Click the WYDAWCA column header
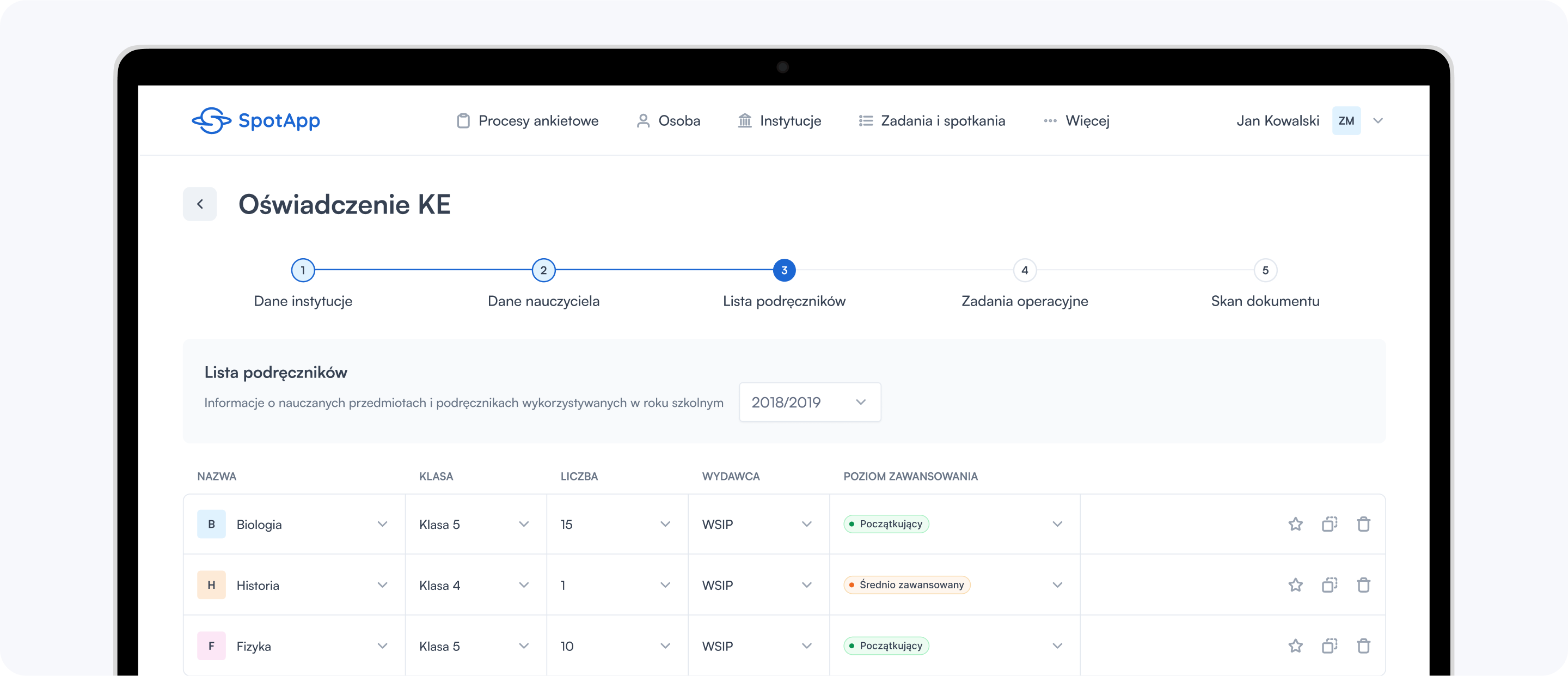This screenshot has width=1568, height=676. pos(731,476)
